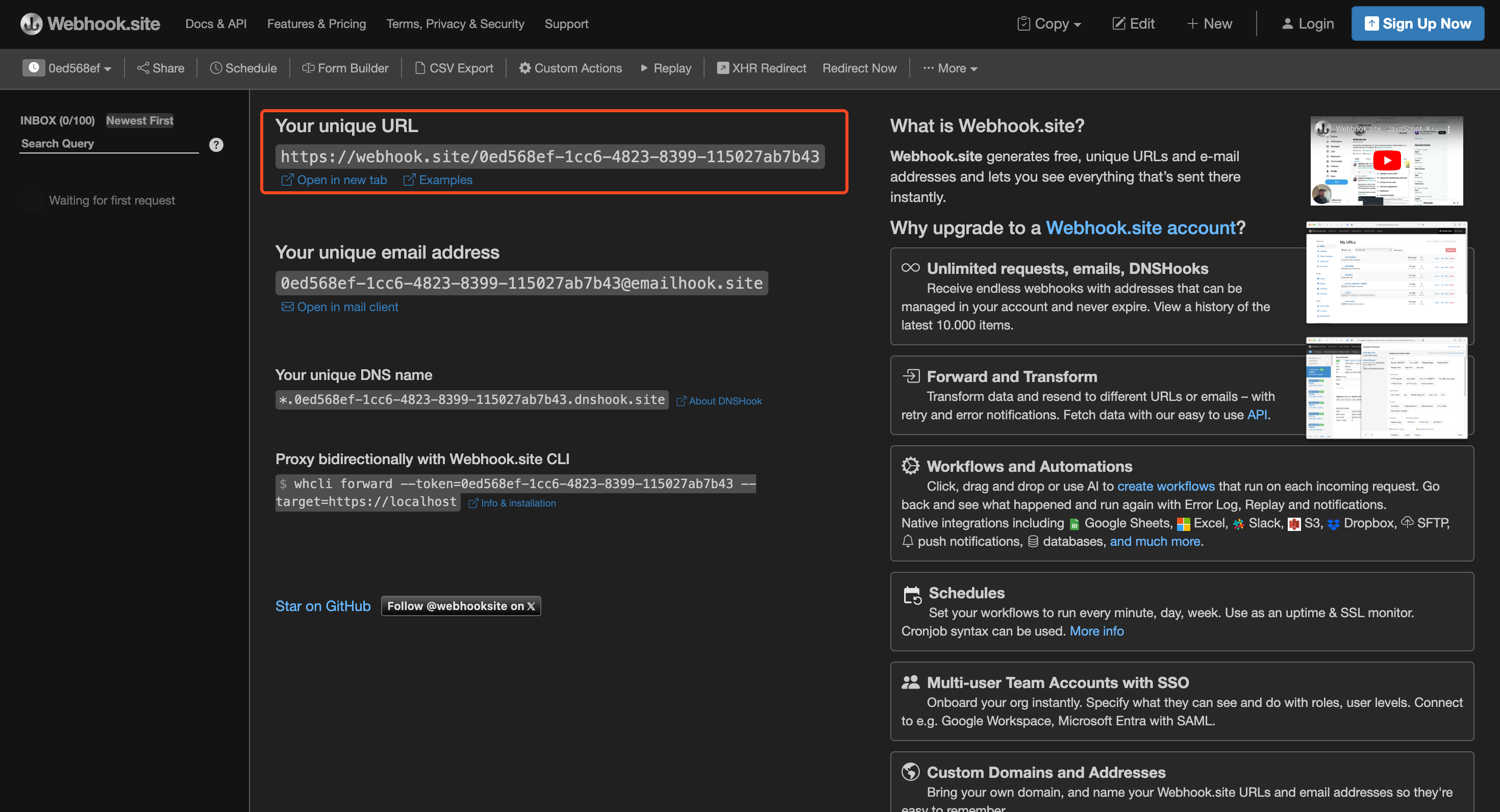Open Info & installation link
This screenshot has width=1500, height=812.
(512, 503)
